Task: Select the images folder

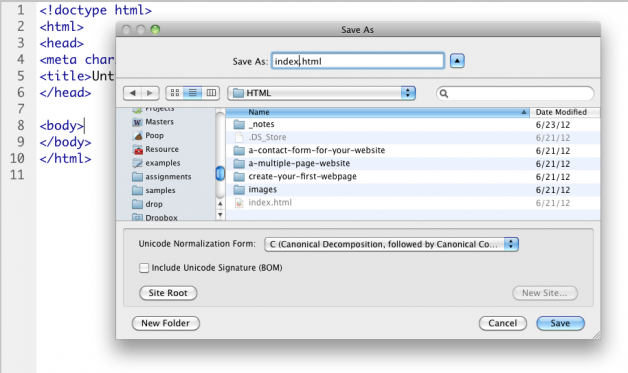Action: [413, 190]
